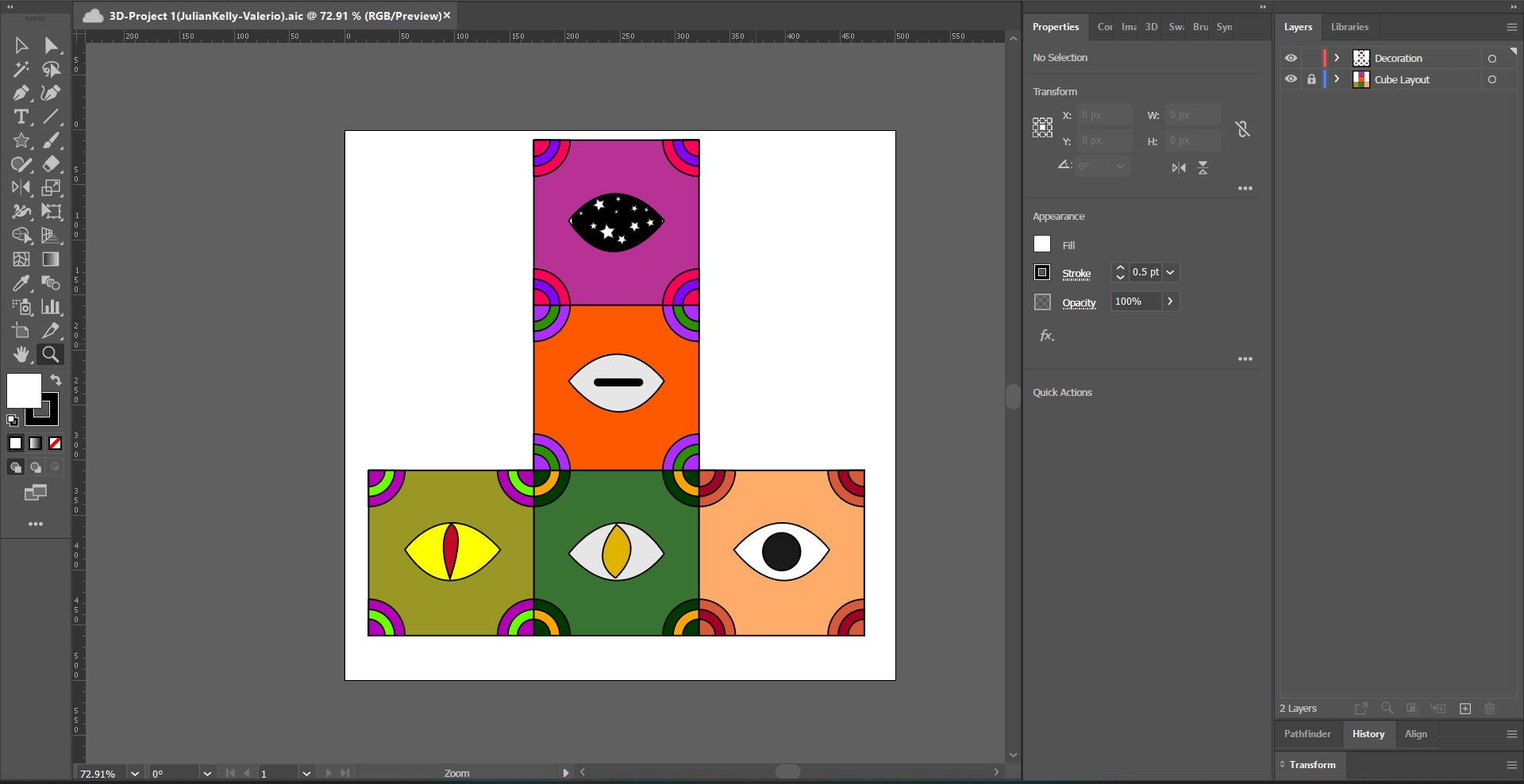
Task: Select the Eyedropper tool
Action: click(21, 283)
